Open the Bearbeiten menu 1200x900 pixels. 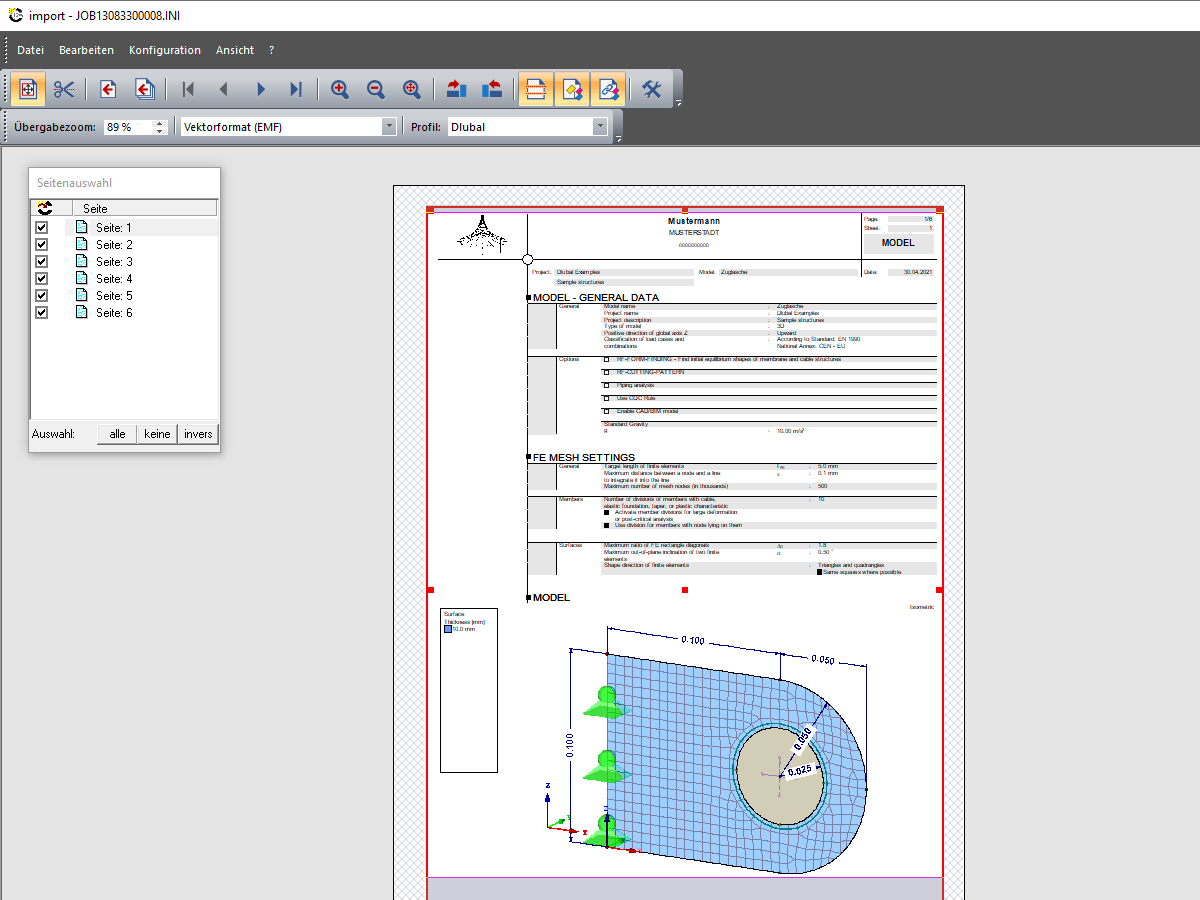(86, 50)
